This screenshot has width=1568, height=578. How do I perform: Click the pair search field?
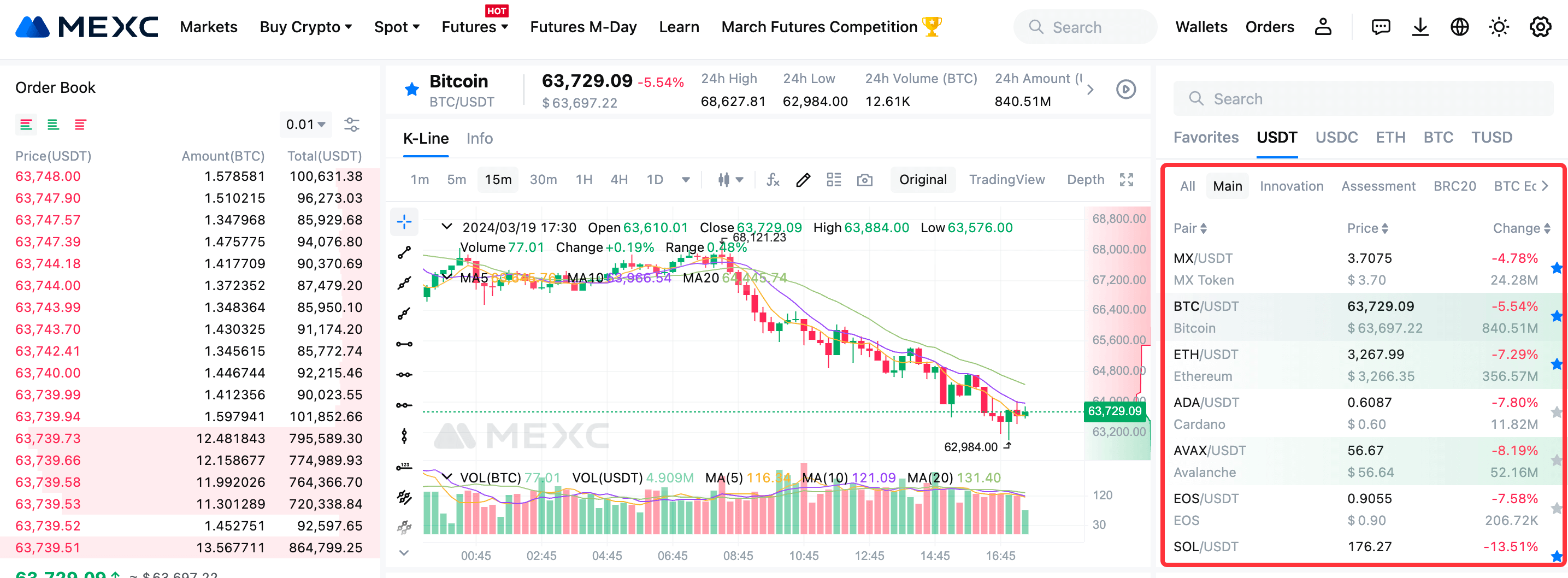[x=1364, y=99]
